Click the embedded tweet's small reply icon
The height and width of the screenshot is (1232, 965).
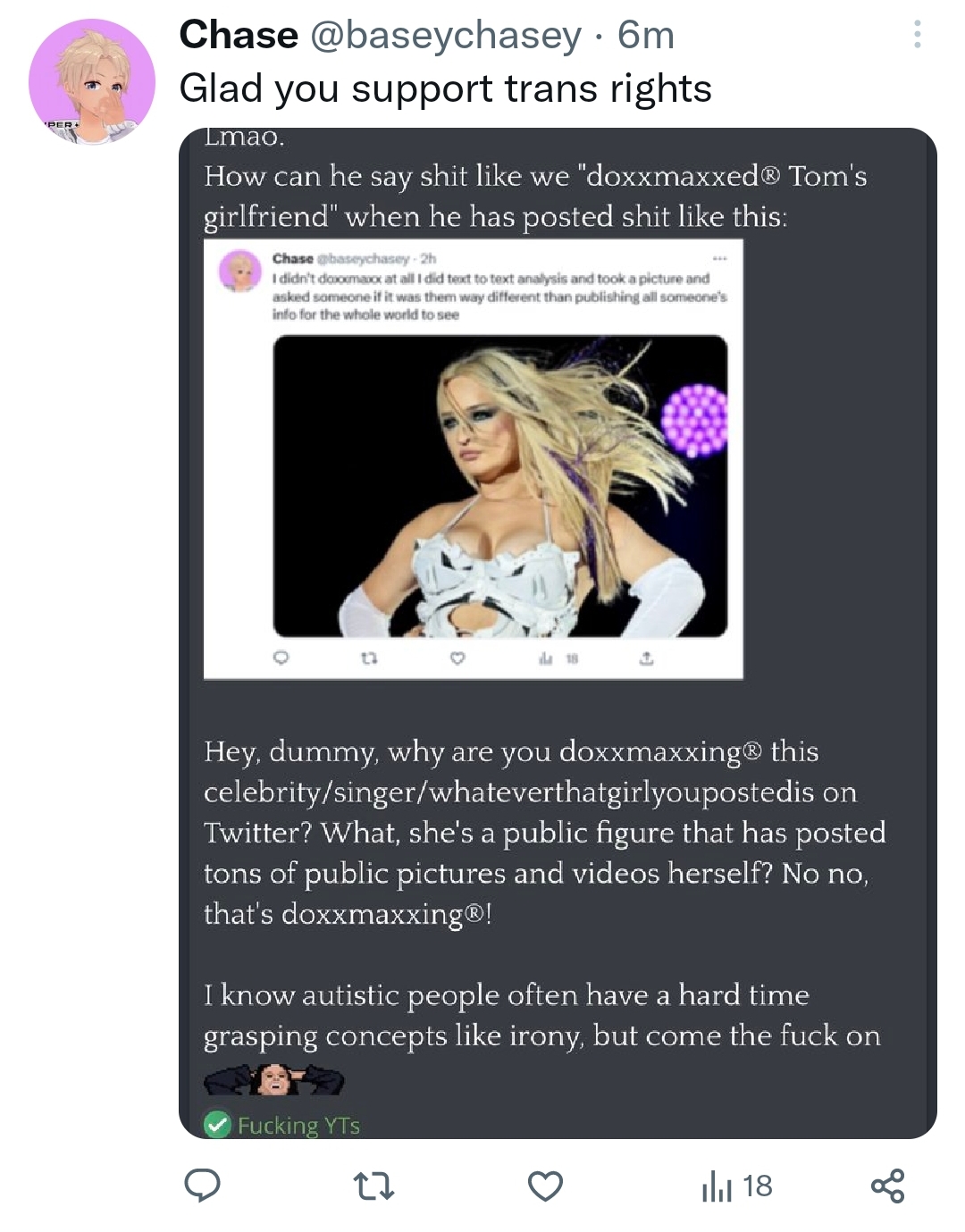281,658
